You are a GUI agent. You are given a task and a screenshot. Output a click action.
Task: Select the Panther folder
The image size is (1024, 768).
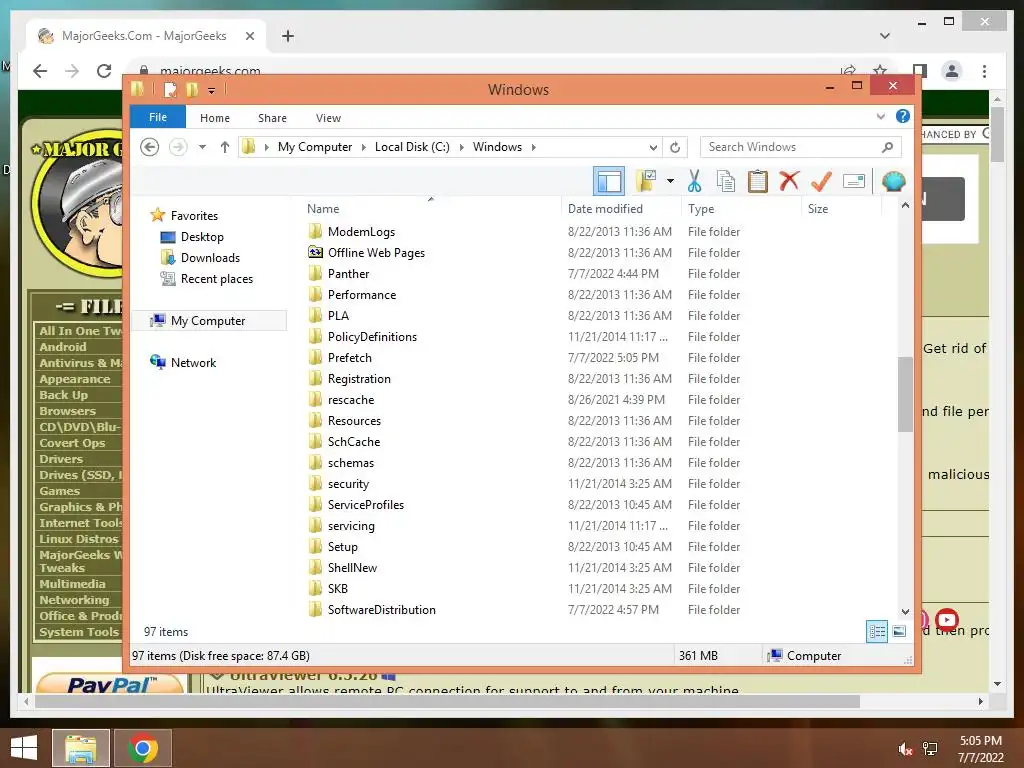[348, 274]
